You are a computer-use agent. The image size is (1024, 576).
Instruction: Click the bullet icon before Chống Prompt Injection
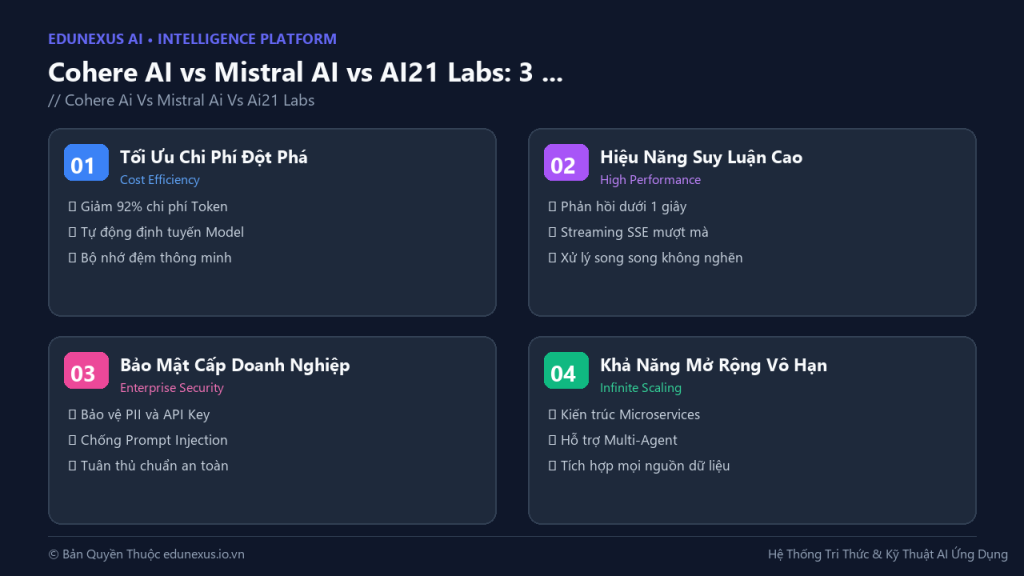72,440
